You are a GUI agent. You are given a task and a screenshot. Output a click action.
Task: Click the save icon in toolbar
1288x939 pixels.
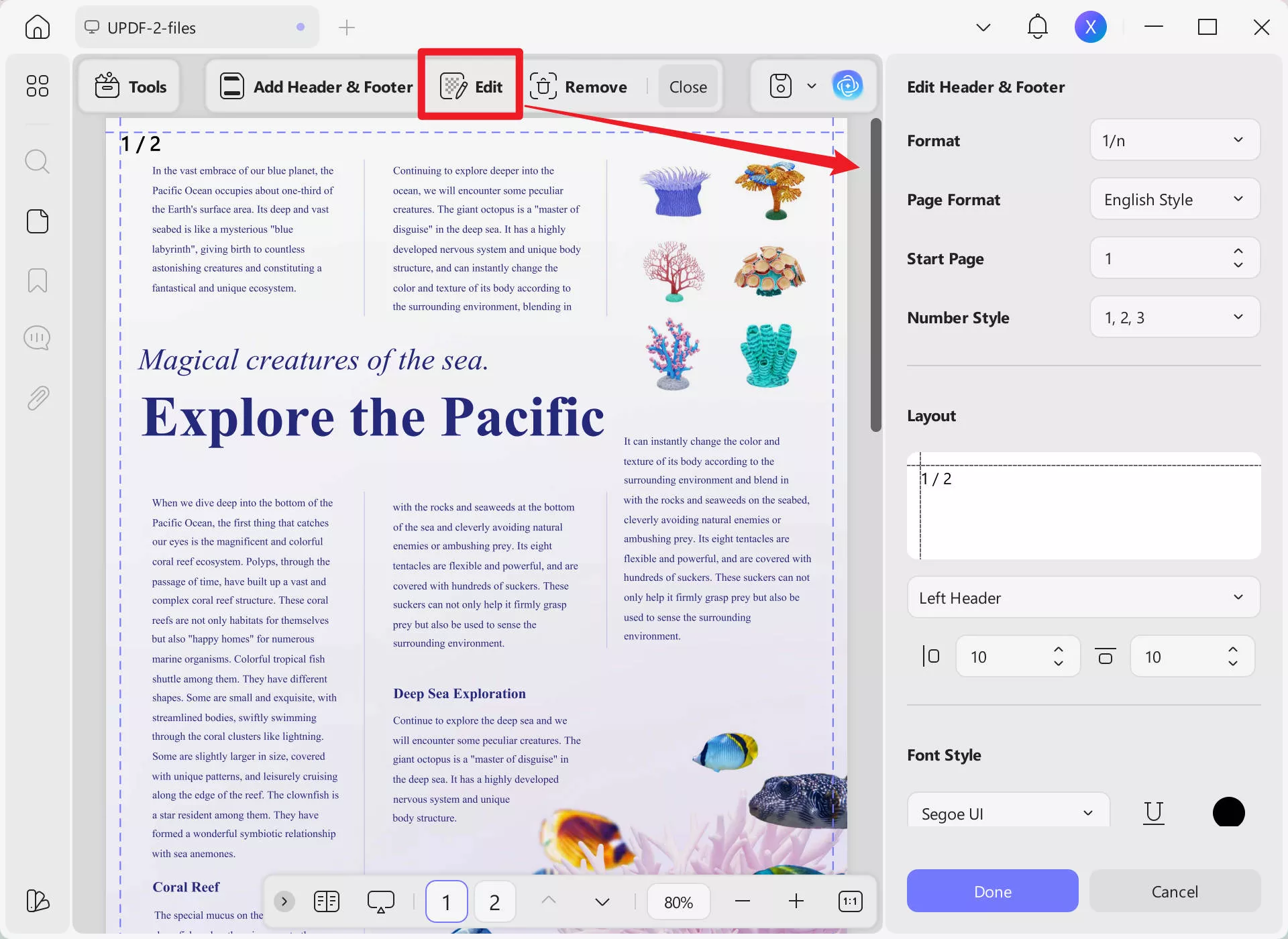[x=780, y=86]
